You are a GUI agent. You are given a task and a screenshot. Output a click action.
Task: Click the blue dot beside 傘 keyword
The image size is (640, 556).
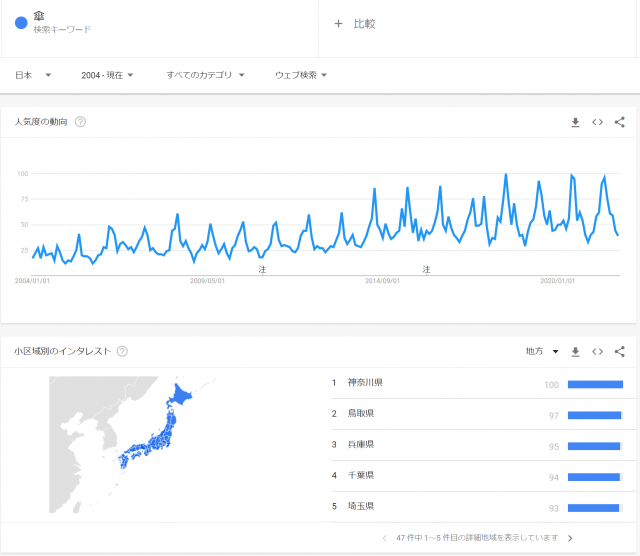(21, 22)
